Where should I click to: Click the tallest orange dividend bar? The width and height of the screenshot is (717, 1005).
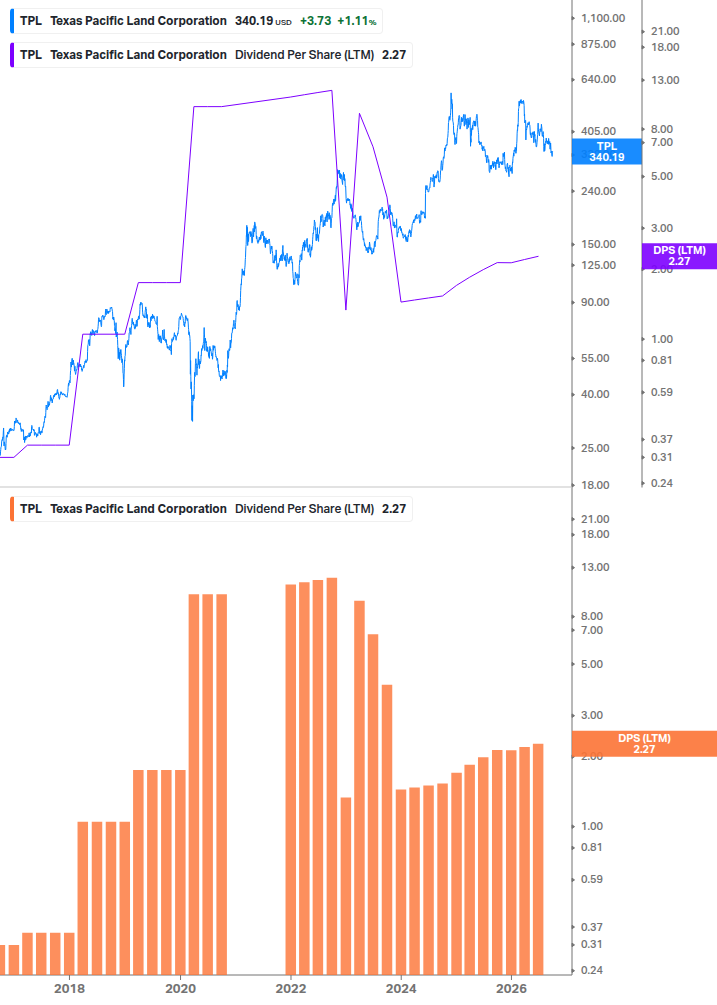pyautogui.click(x=332, y=776)
